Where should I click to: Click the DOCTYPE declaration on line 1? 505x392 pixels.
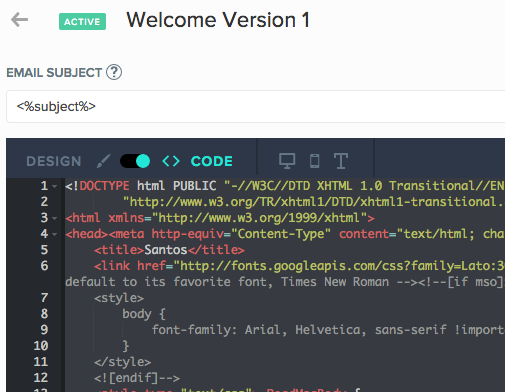pos(284,186)
